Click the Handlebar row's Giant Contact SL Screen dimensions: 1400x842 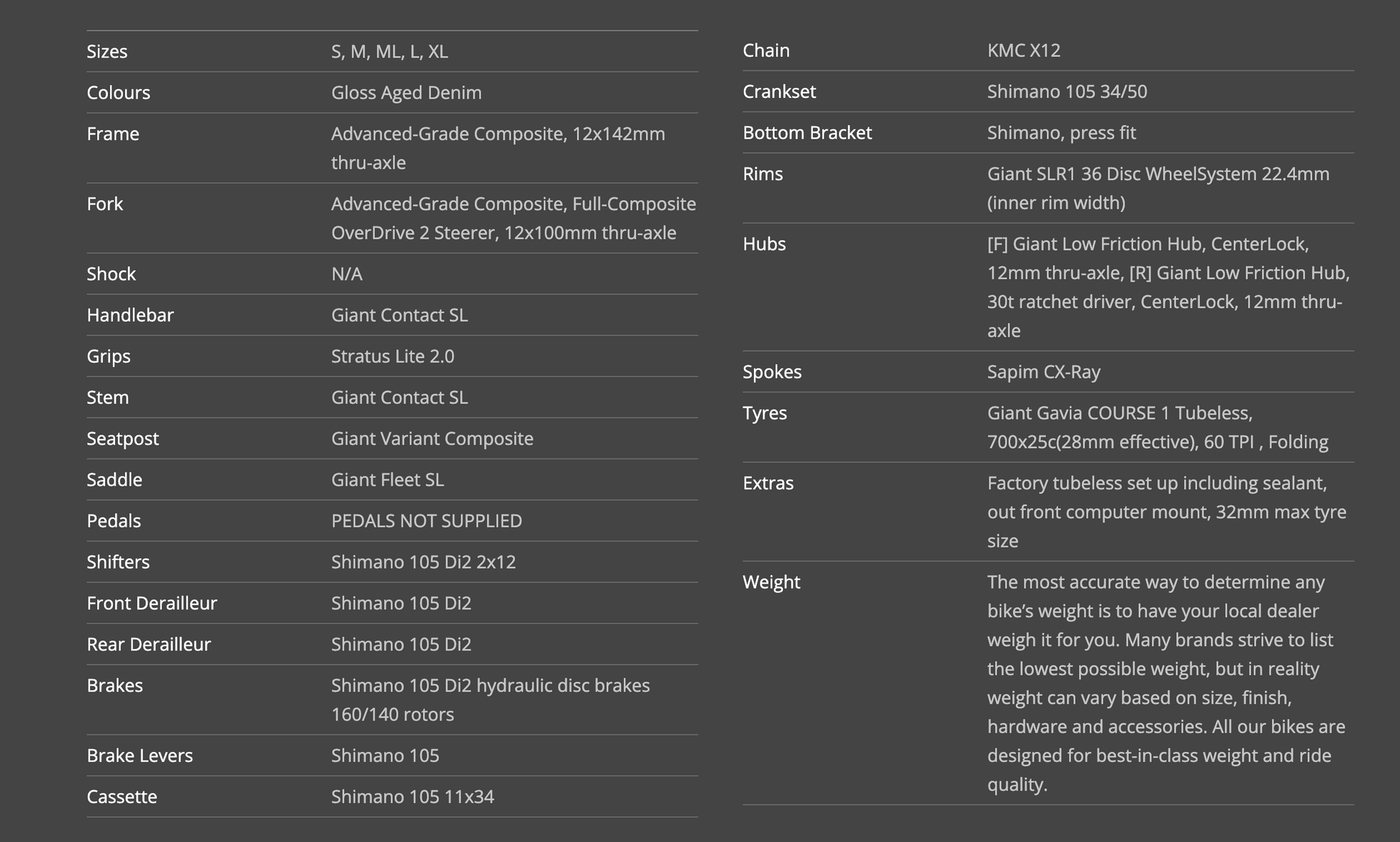399,315
